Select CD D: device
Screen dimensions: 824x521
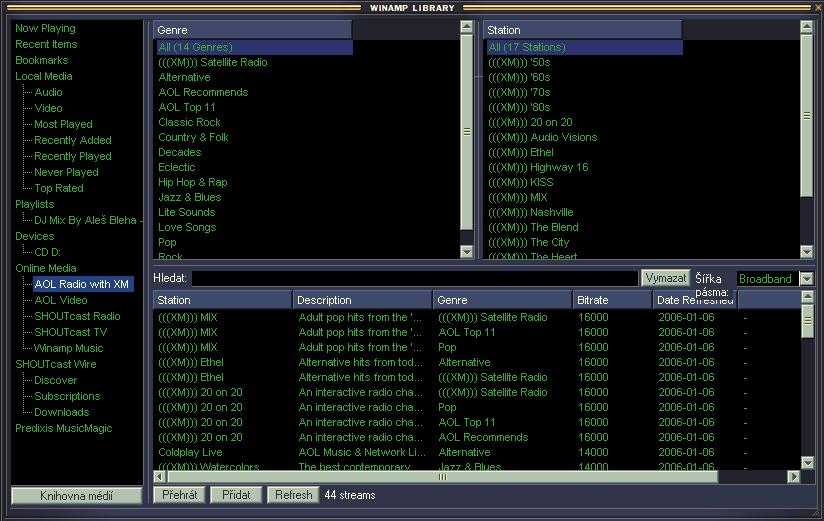[x=47, y=252]
